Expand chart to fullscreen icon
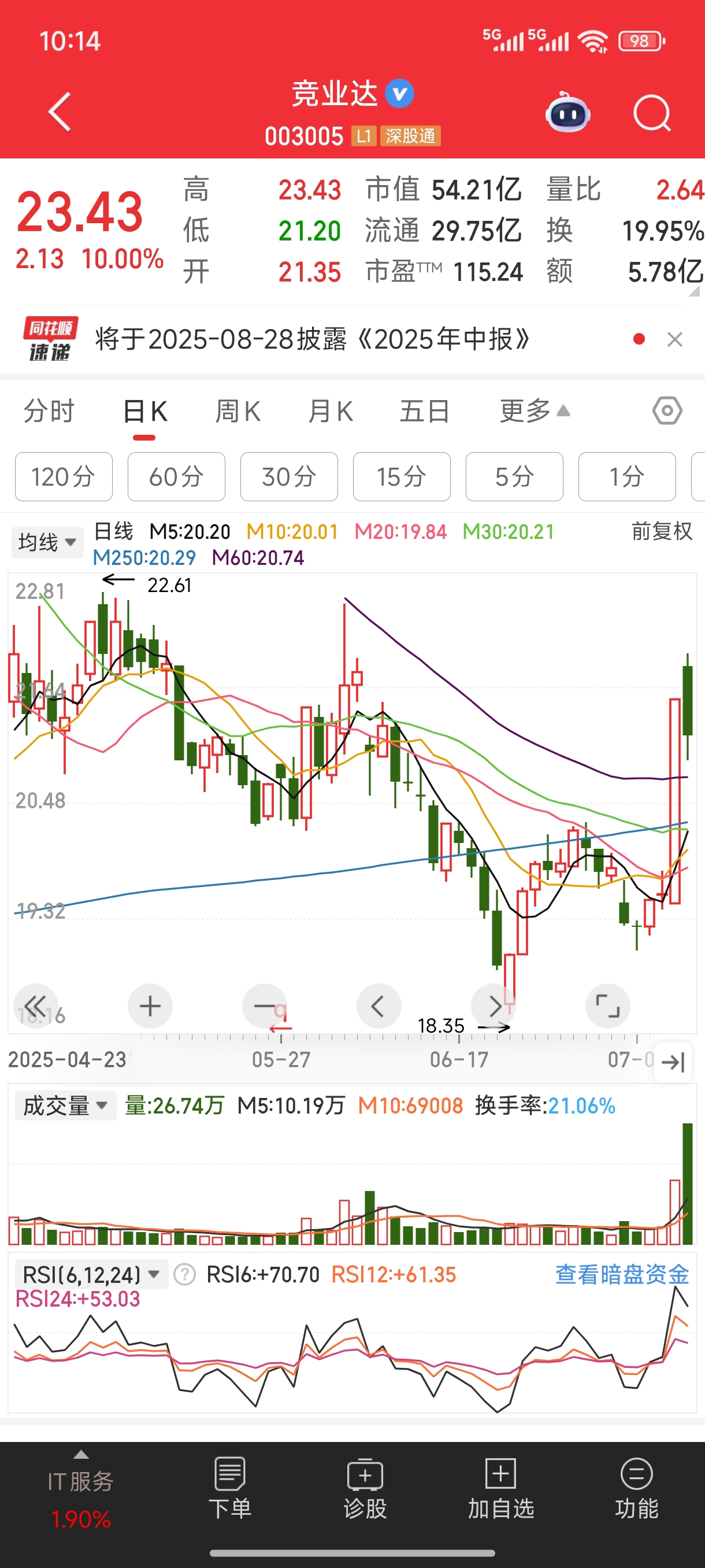Image resolution: width=705 pixels, height=1568 pixels. point(608,1005)
